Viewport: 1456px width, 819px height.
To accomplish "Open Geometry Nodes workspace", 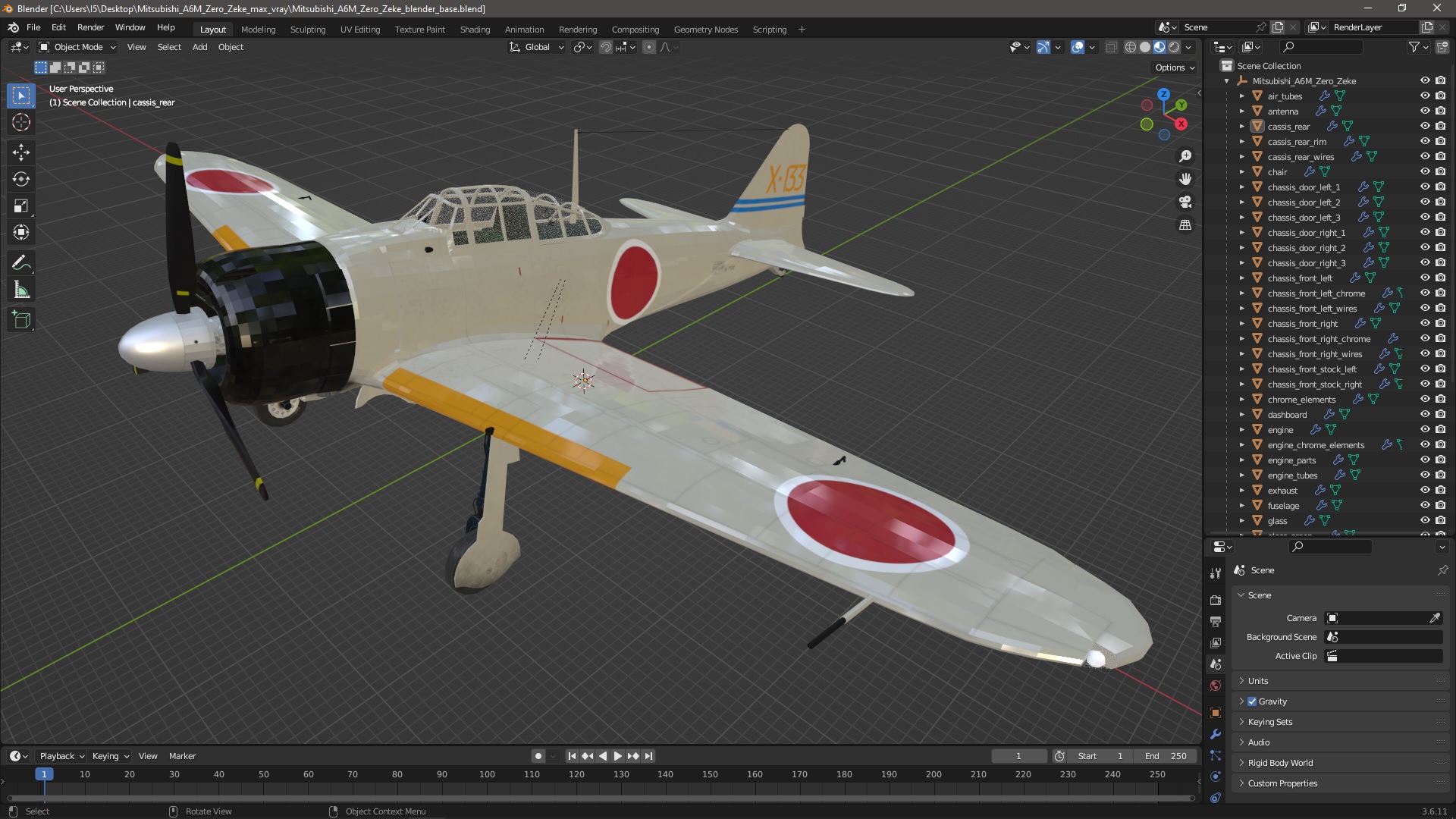I will click(705, 30).
